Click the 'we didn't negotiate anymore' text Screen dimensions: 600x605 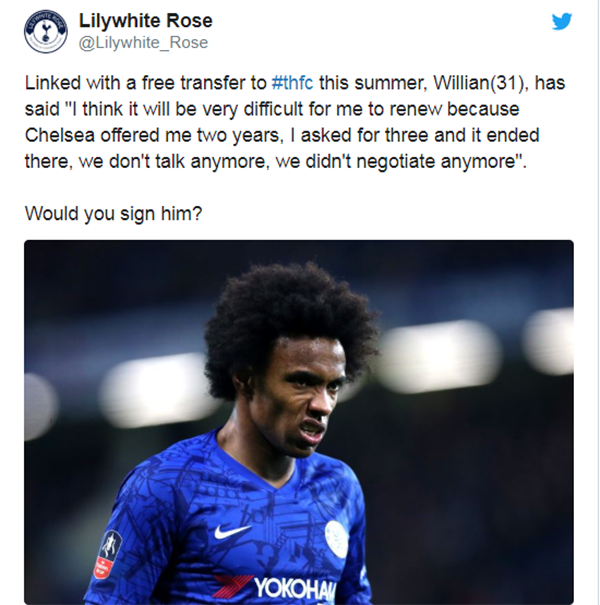pos(396,161)
